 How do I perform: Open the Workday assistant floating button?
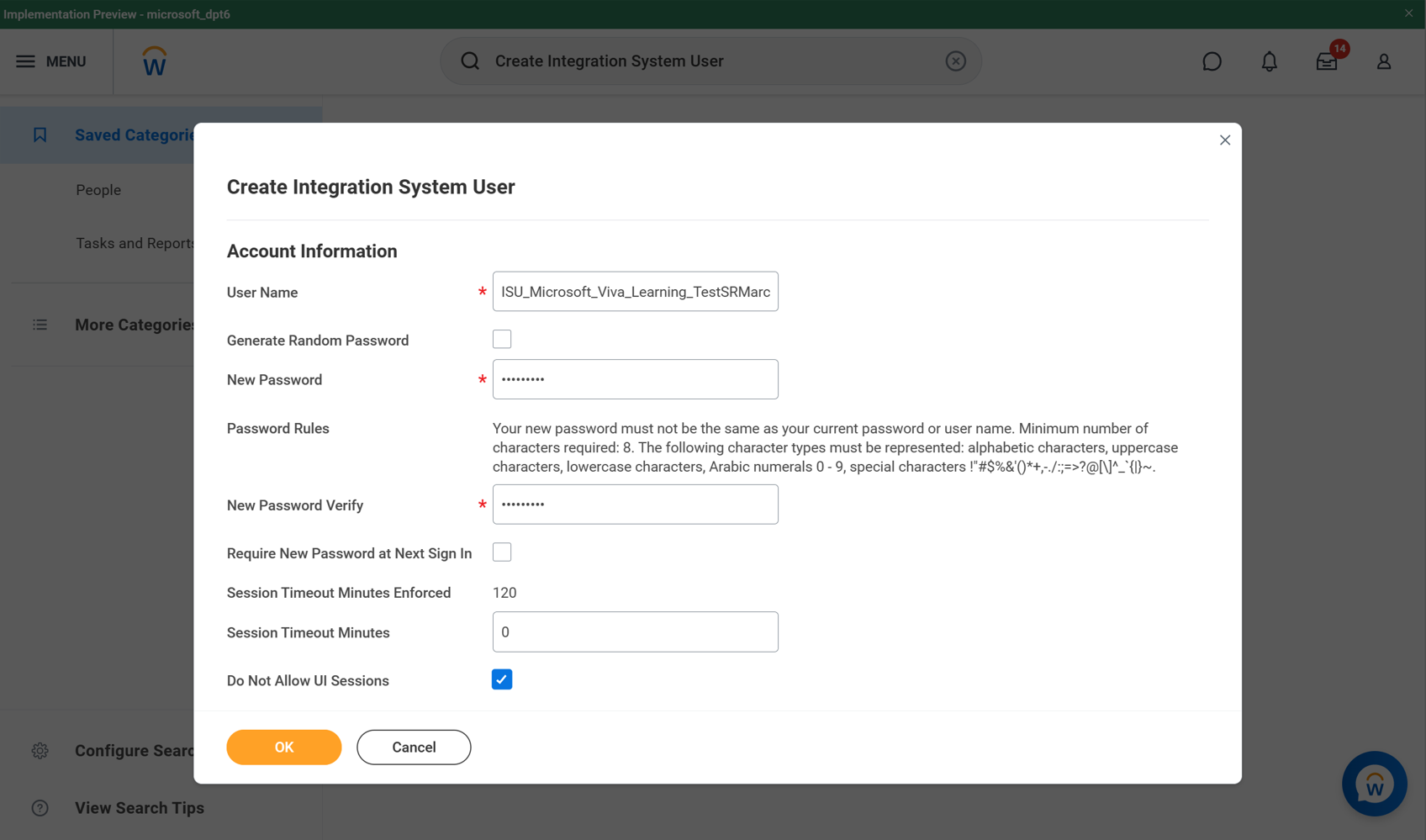[x=1375, y=784]
